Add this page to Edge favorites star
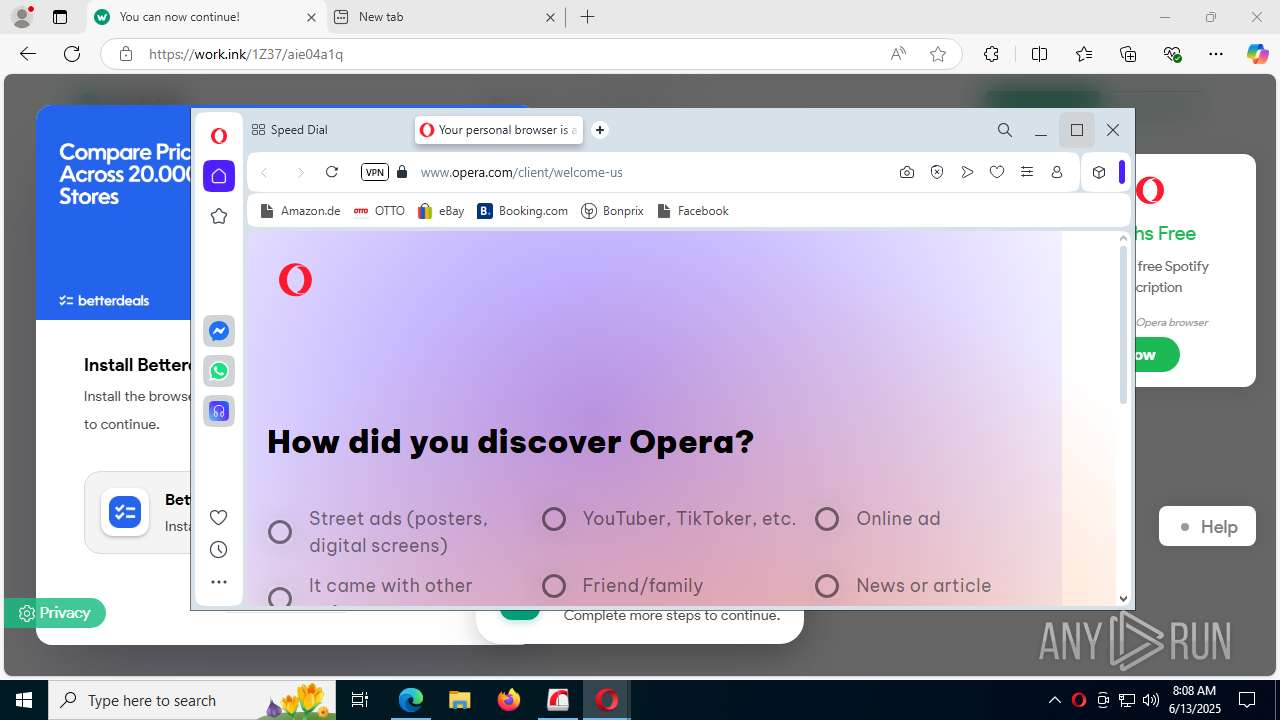Image resolution: width=1280 pixels, height=720 pixels. [938, 54]
